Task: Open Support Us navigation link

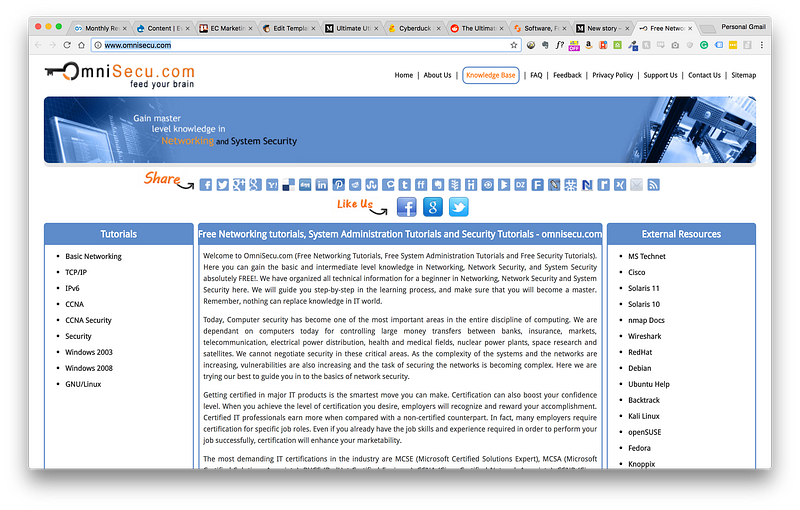Action: 660,75
